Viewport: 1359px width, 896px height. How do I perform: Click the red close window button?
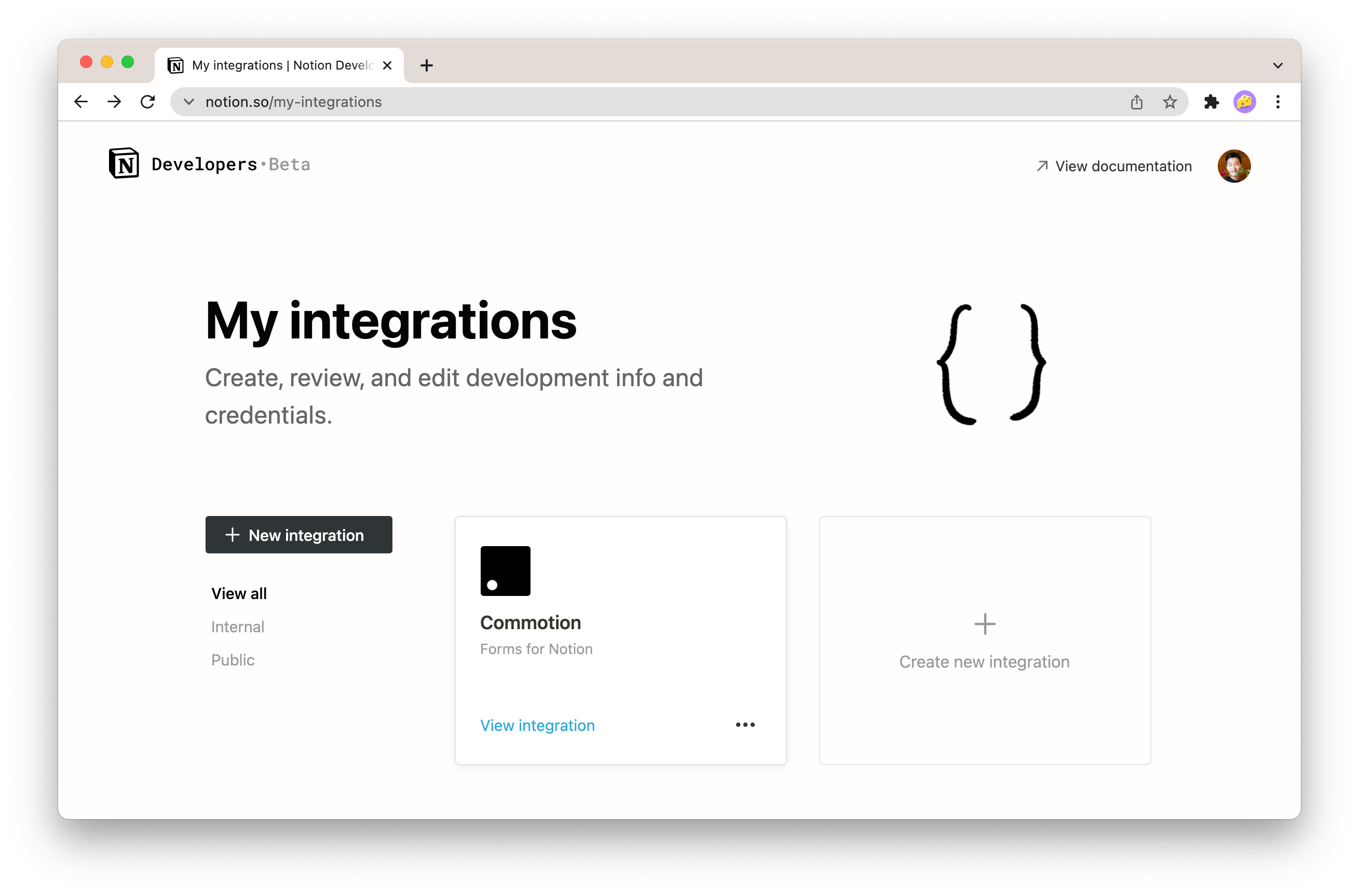[86, 62]
